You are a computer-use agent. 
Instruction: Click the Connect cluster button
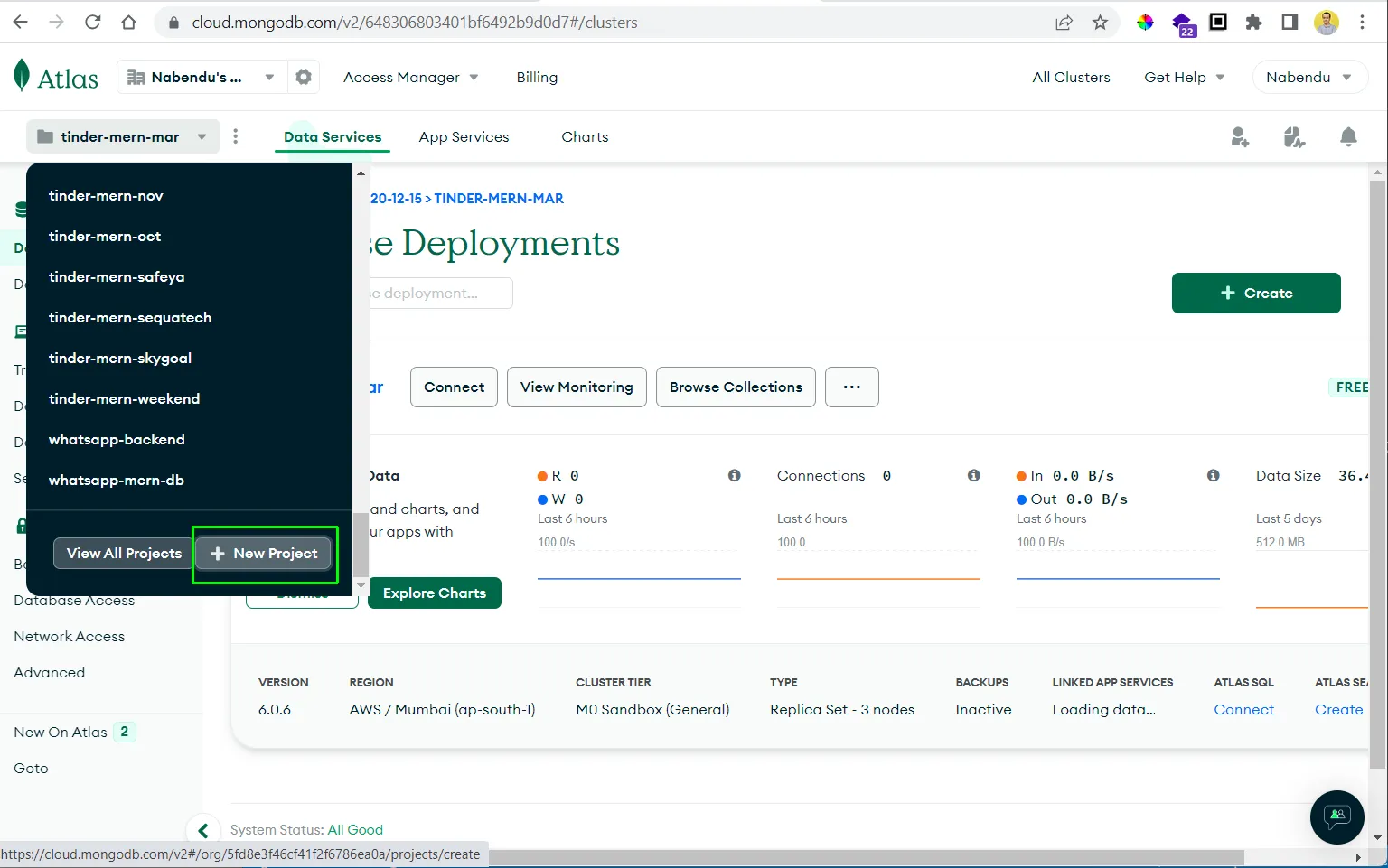pyautogui.click(x=454, y=387)
